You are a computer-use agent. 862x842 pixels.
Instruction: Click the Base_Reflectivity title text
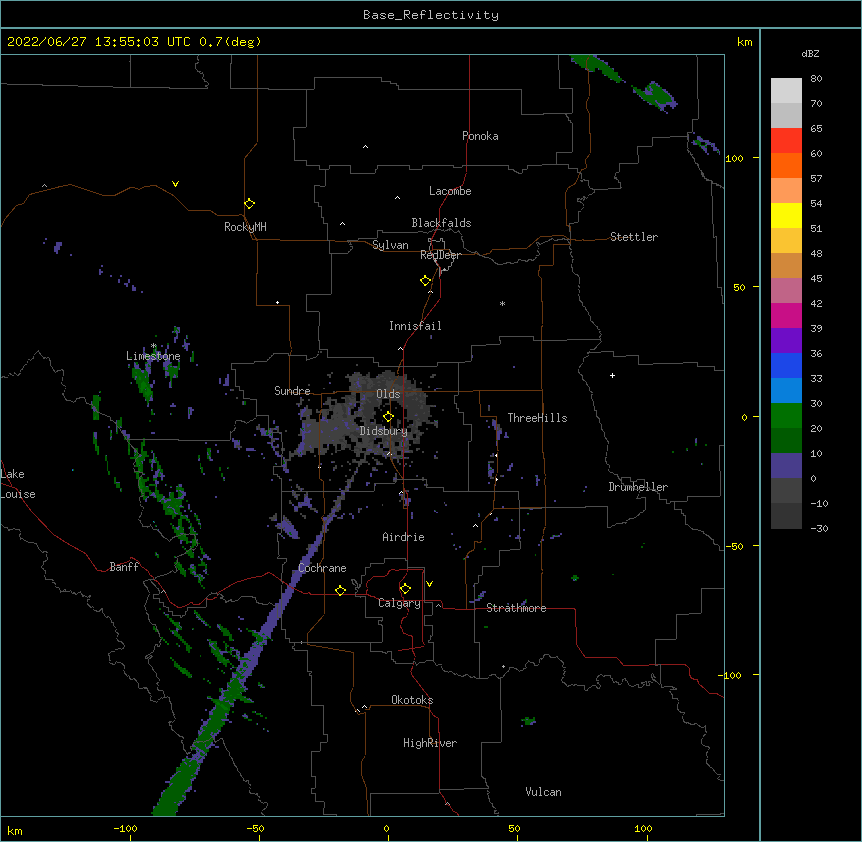click(x=431, y=15)
